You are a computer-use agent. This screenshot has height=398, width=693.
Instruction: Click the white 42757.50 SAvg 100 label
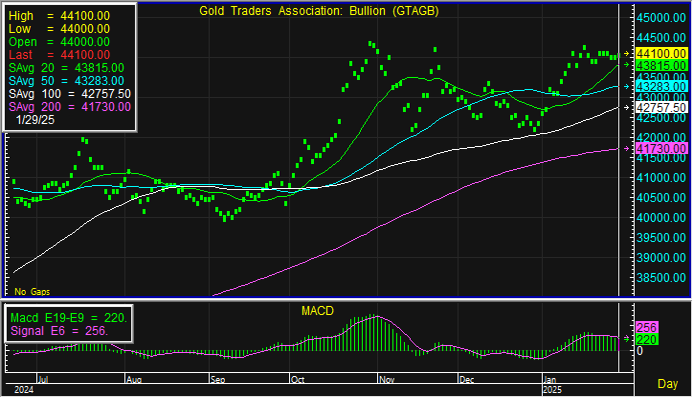[661, 107]
